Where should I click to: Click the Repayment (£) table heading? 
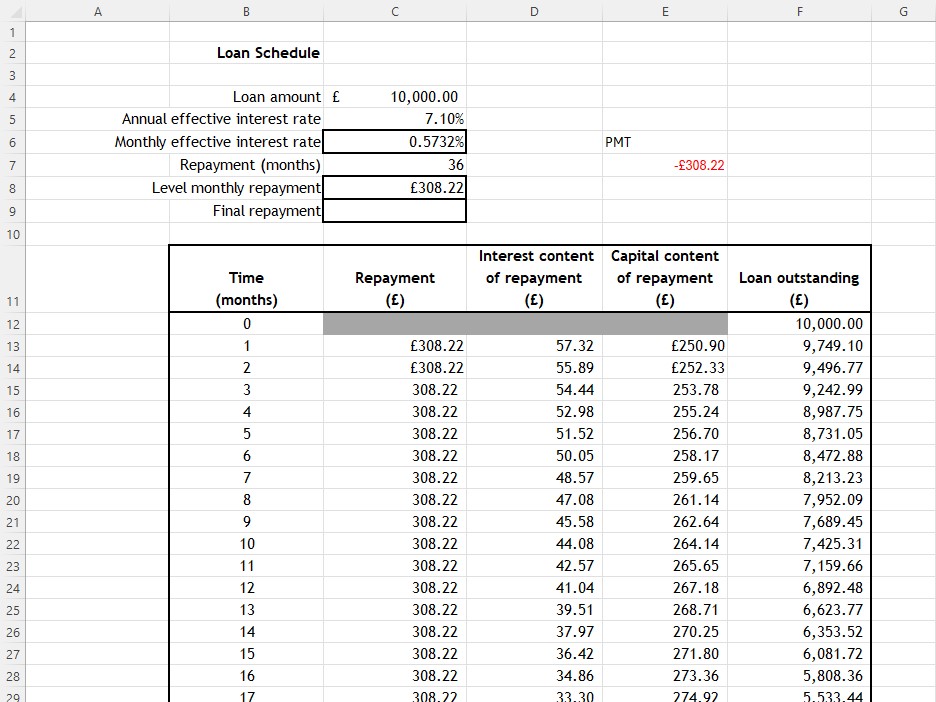coord(395,289)
